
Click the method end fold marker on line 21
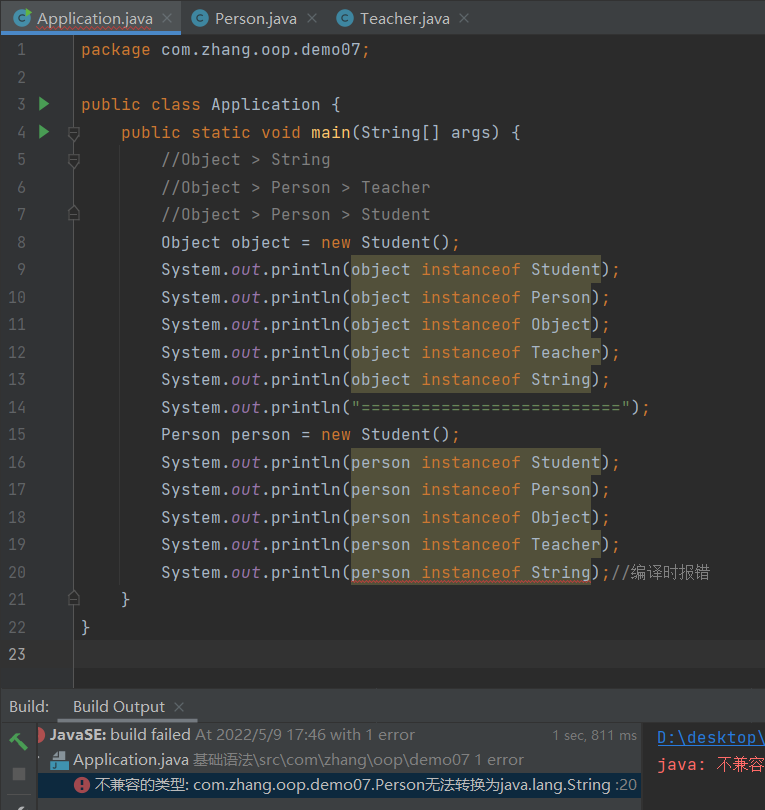pyautogui.click(x=74, y=598)
